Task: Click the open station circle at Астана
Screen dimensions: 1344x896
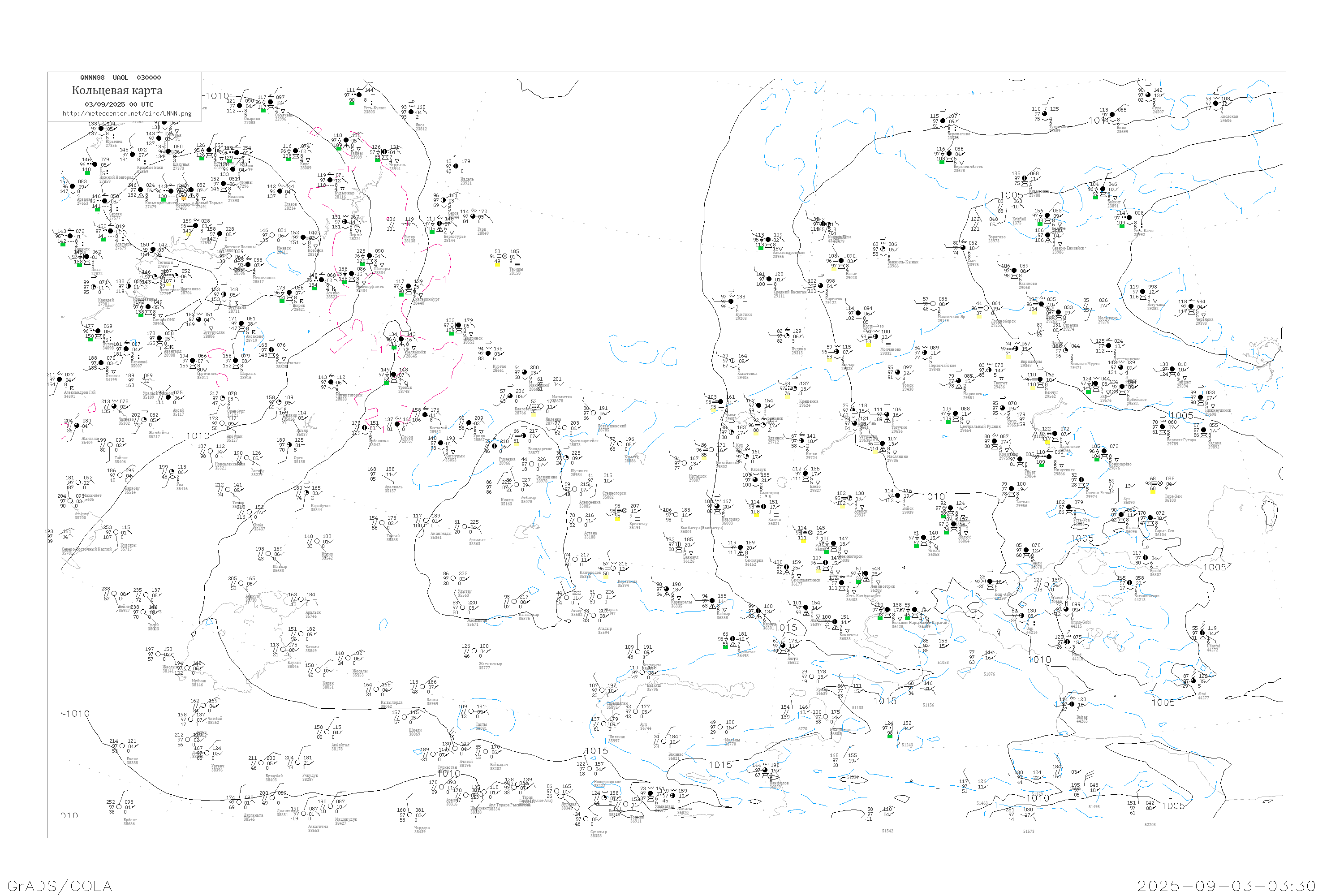Action: (578, 521)
